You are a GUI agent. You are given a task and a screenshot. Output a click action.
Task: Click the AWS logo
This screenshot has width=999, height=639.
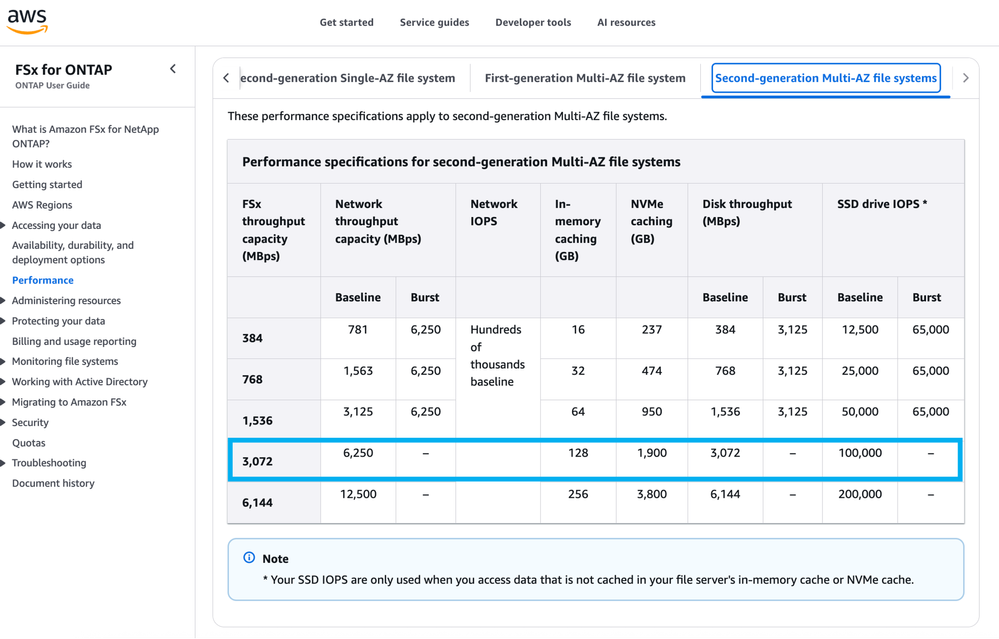tap(27, 22)
